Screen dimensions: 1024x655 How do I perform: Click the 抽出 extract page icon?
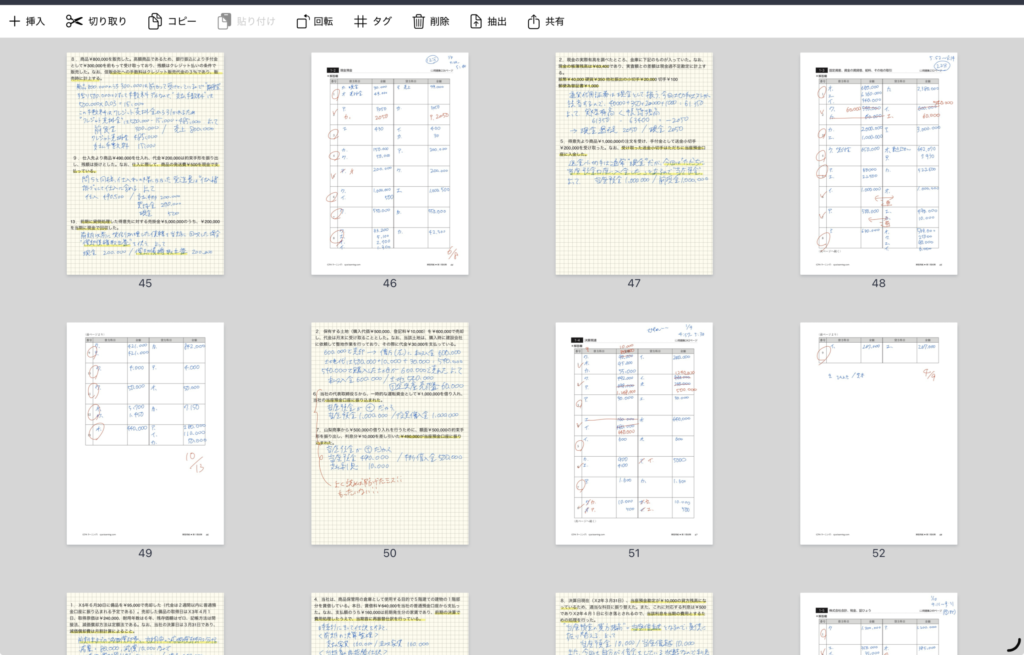tap(476, 22)
